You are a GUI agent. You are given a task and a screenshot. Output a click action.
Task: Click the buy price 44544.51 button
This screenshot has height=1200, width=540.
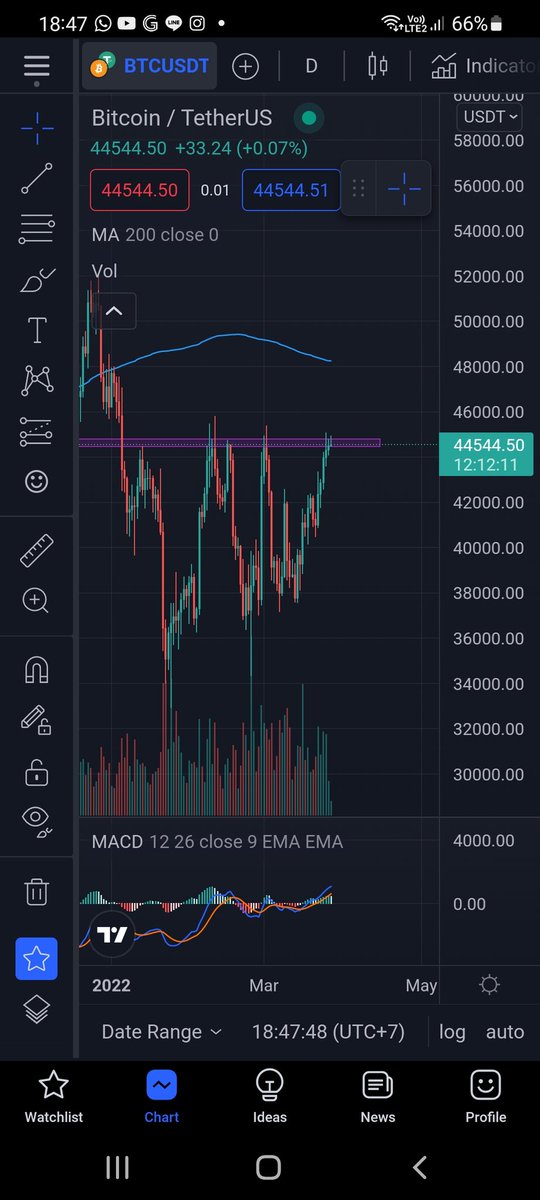(291, 190)
